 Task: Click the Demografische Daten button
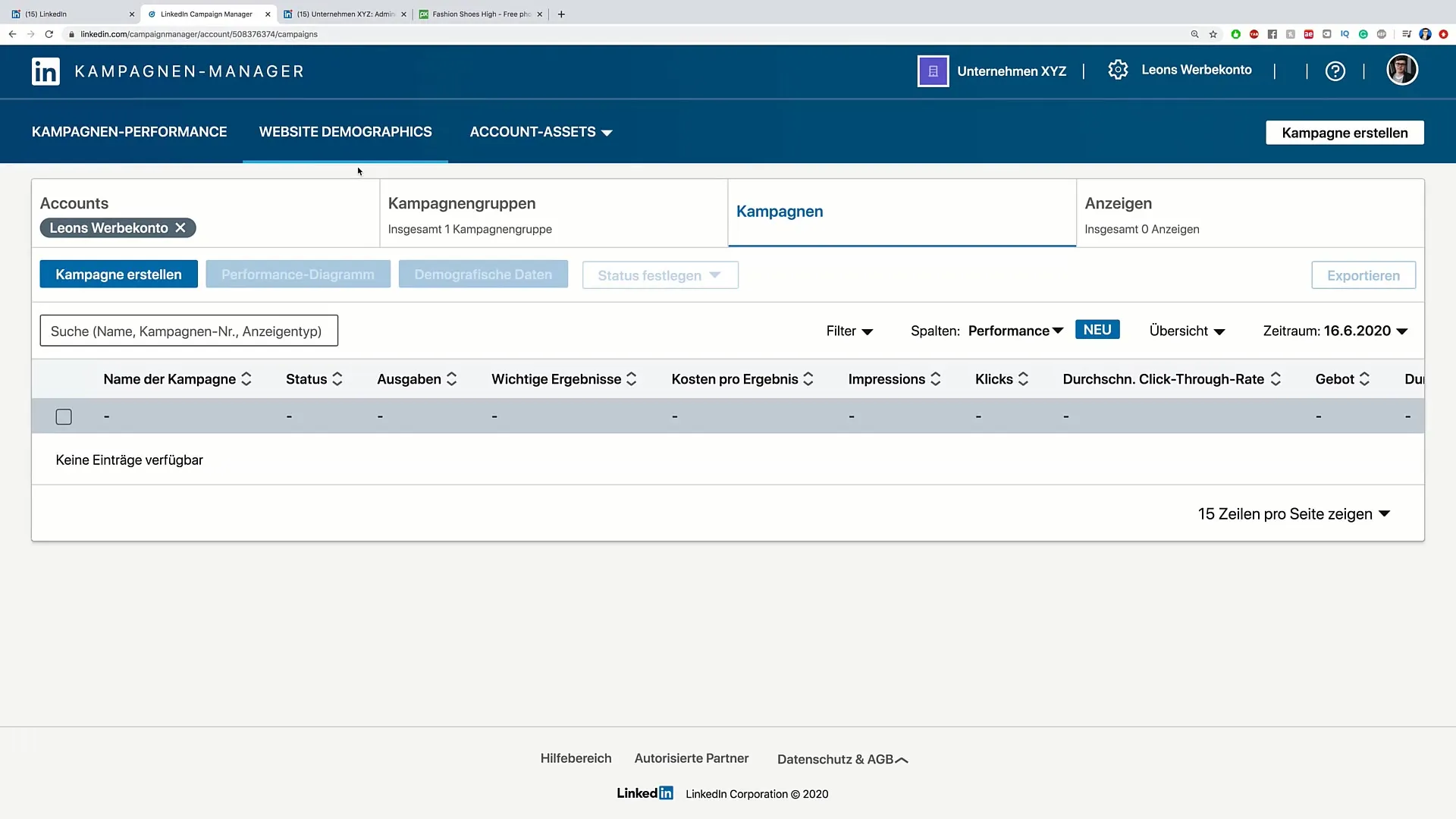click(483, 275)
